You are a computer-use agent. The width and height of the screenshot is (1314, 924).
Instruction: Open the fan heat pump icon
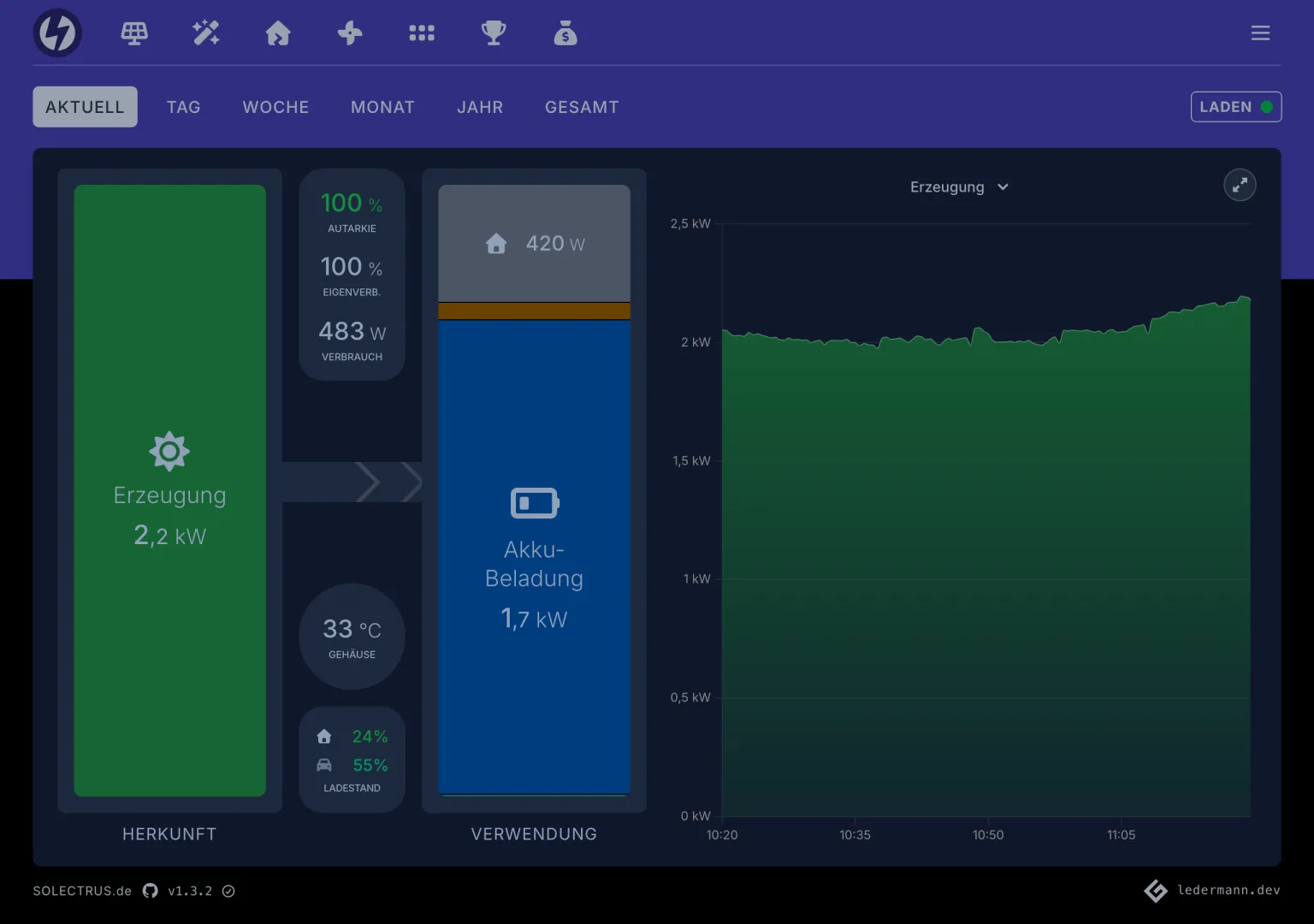click(x=350, y=33)
